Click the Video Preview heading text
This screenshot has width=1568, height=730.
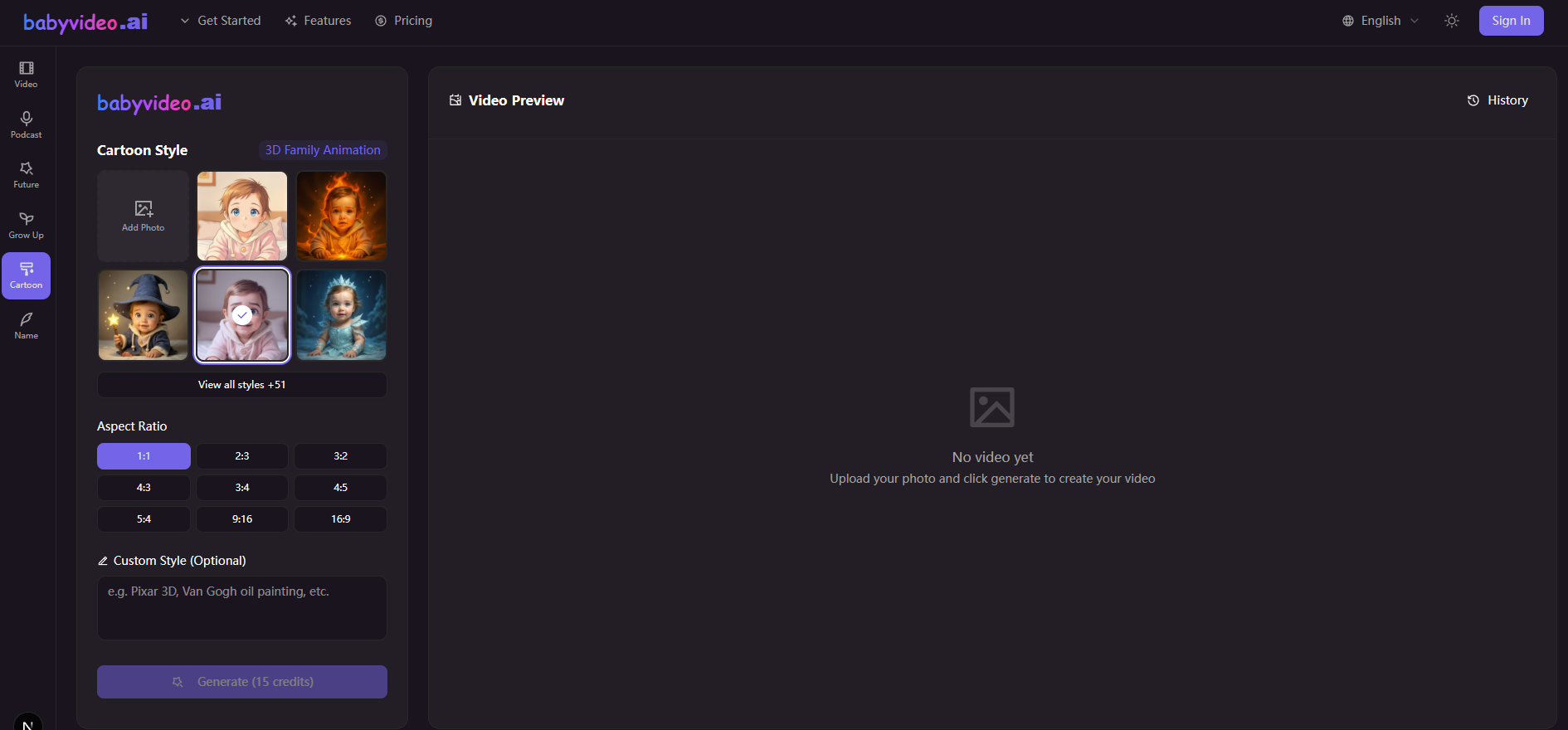click(x=516, y=100)
